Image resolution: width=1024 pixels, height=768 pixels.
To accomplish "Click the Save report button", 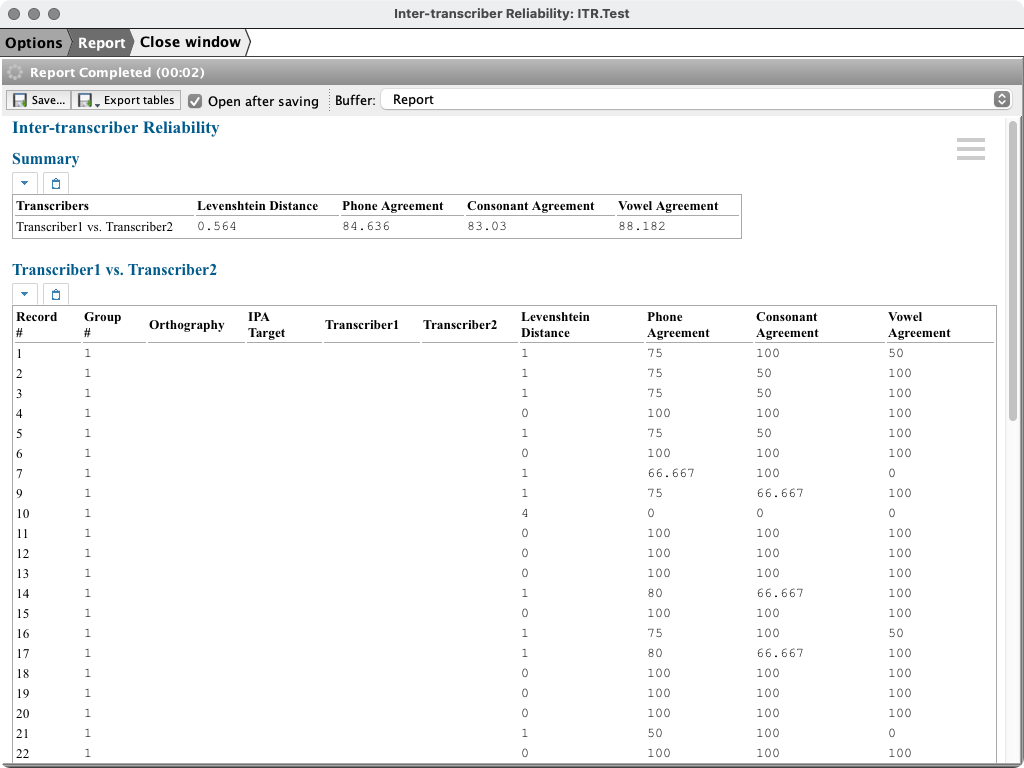I will coord(38,100).
